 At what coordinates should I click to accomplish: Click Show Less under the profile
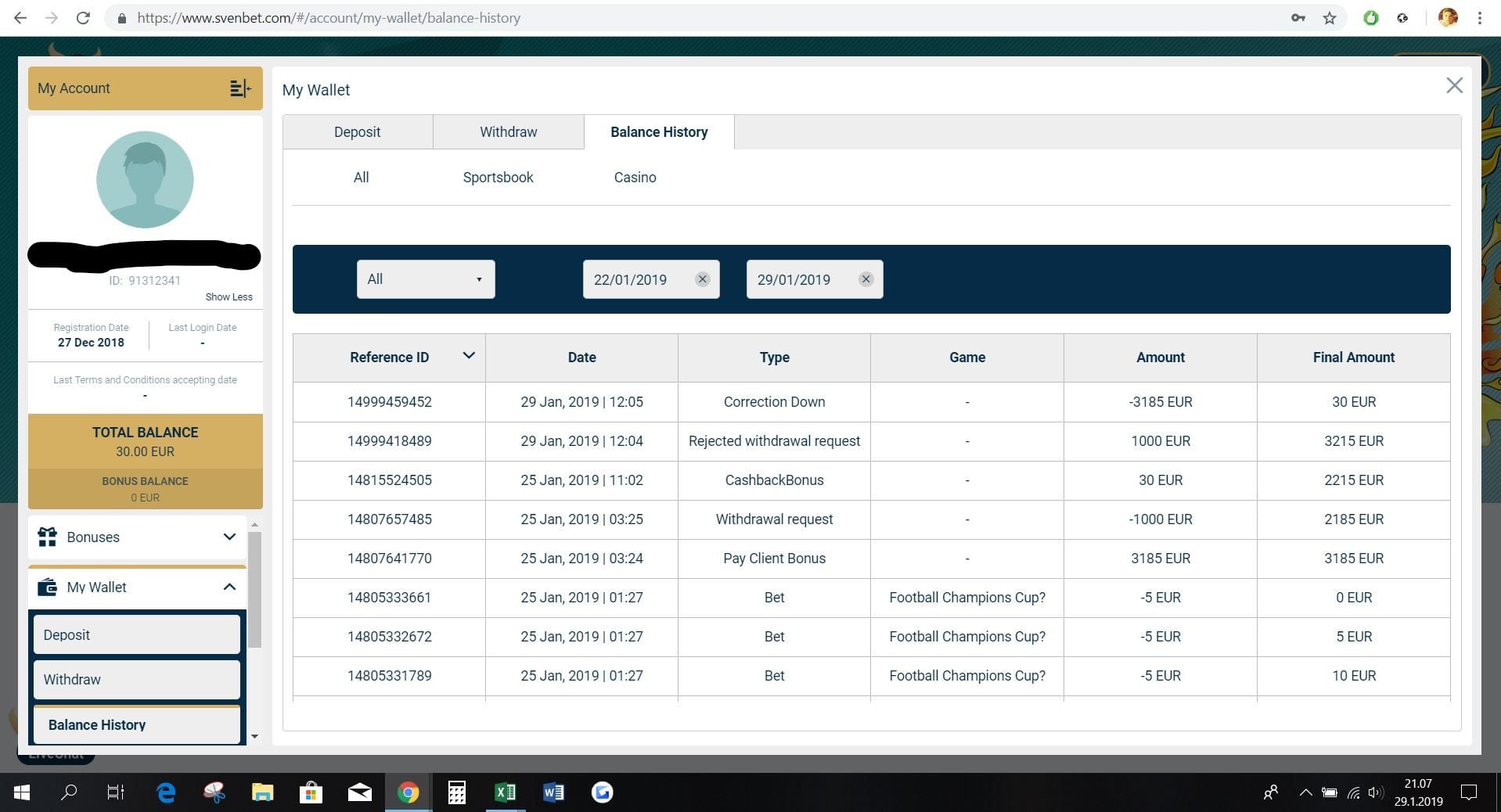[229, 296]
